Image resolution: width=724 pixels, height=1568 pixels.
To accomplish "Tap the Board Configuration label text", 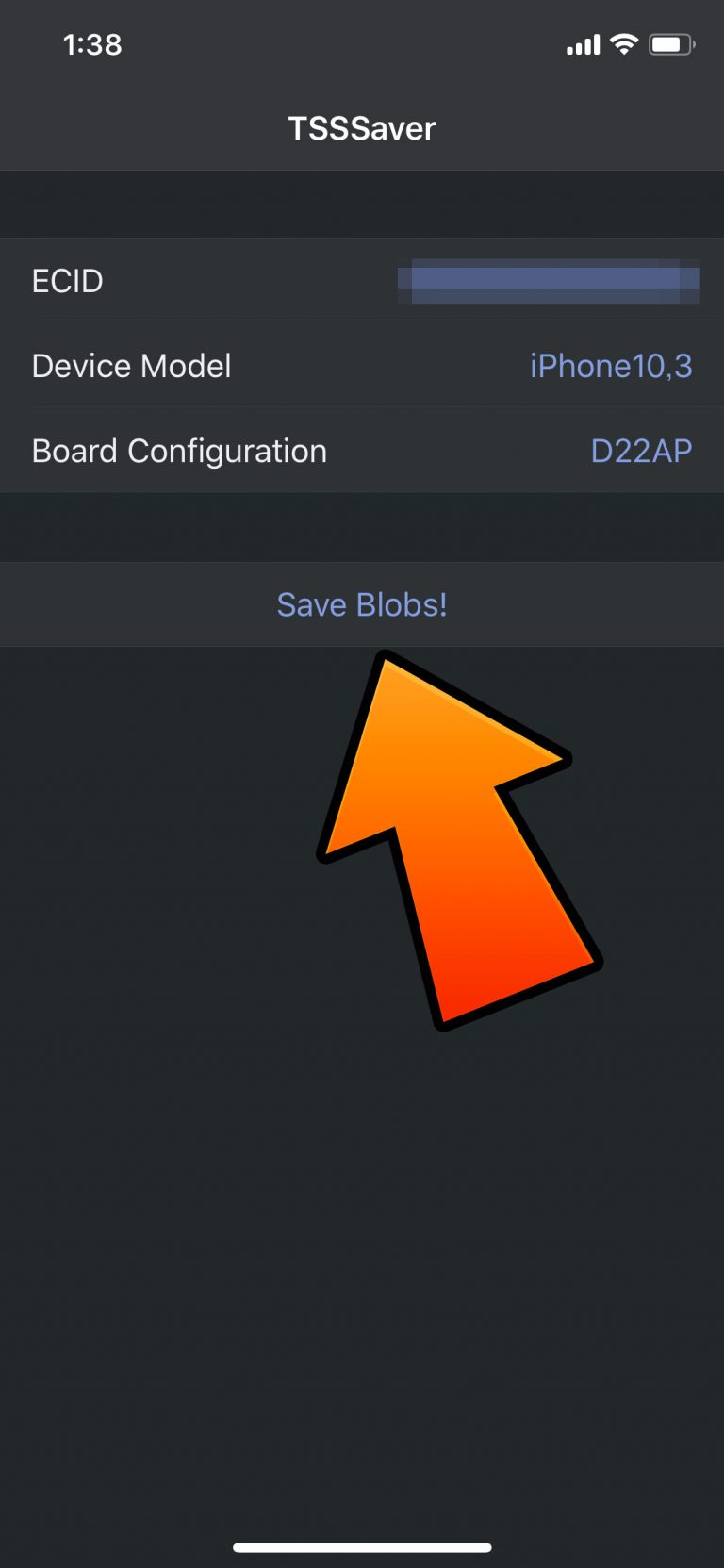I will tap(179, 451).
